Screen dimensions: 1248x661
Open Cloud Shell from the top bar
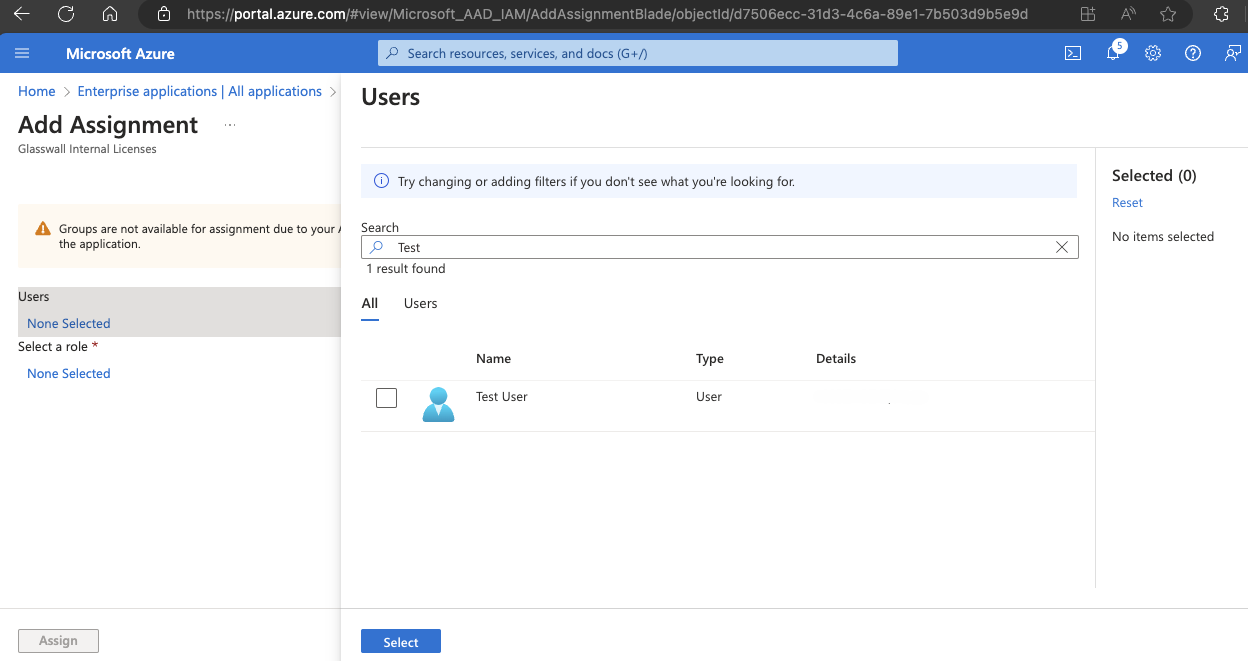1073,54
